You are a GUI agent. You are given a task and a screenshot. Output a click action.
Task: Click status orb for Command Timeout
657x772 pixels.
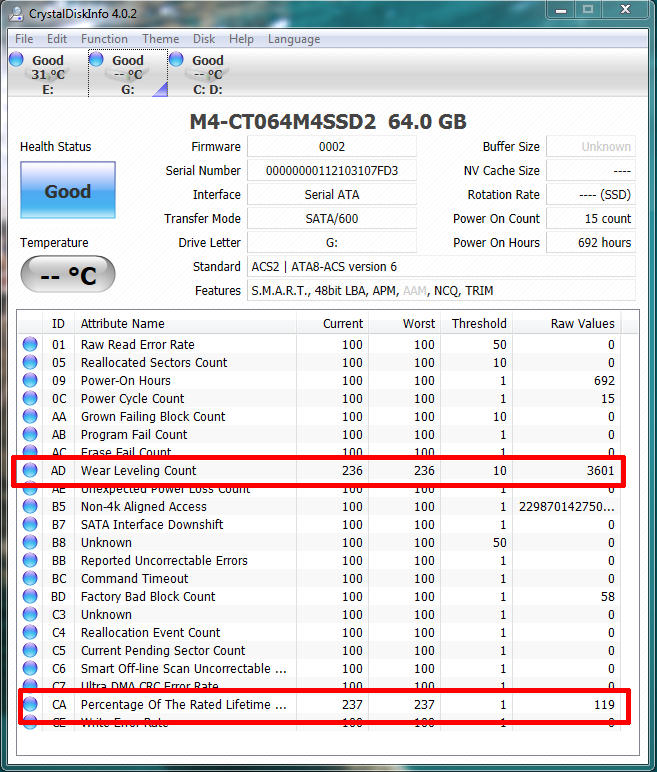click(x=30, y=579)
